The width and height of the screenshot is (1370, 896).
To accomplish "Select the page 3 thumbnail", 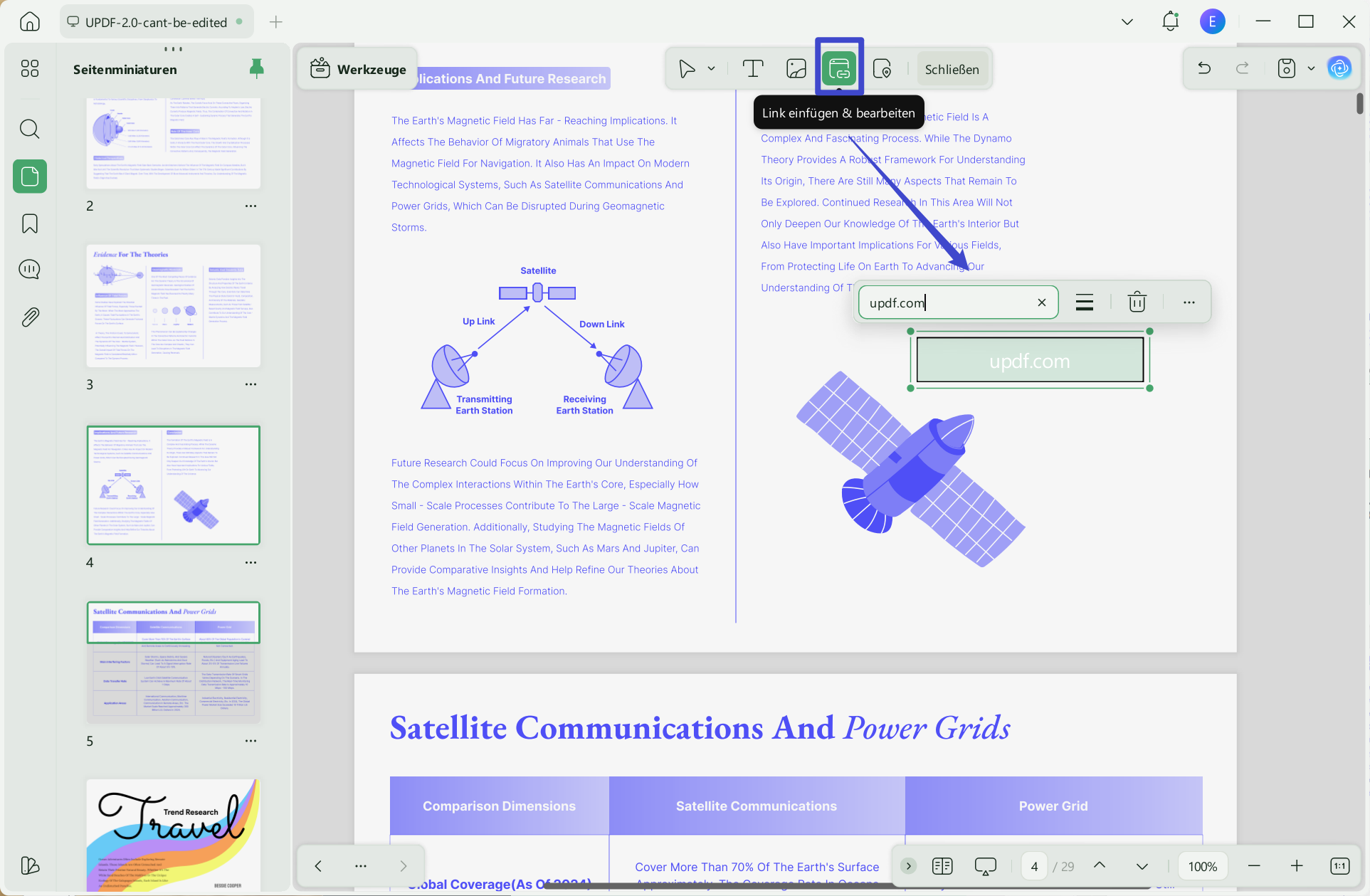I will (173, 306).
